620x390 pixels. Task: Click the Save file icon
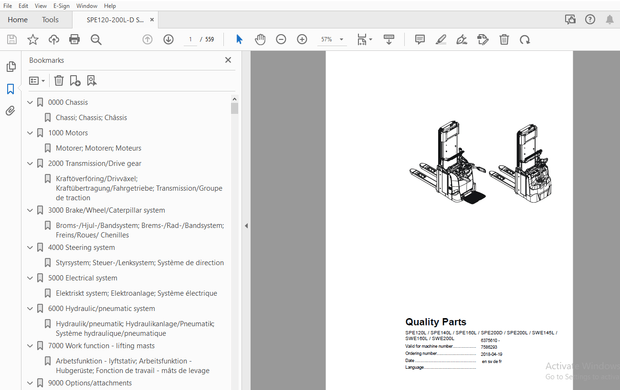[x=12, y=40]
